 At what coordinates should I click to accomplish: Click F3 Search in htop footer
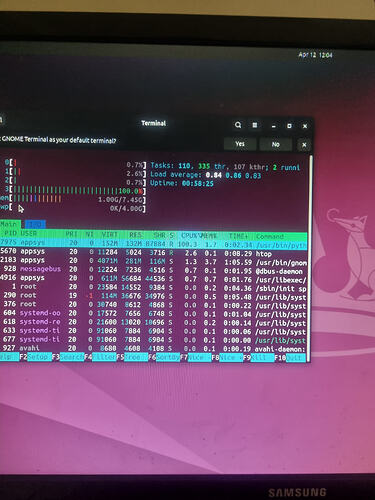pyautogui.click(x=68, y=357)
